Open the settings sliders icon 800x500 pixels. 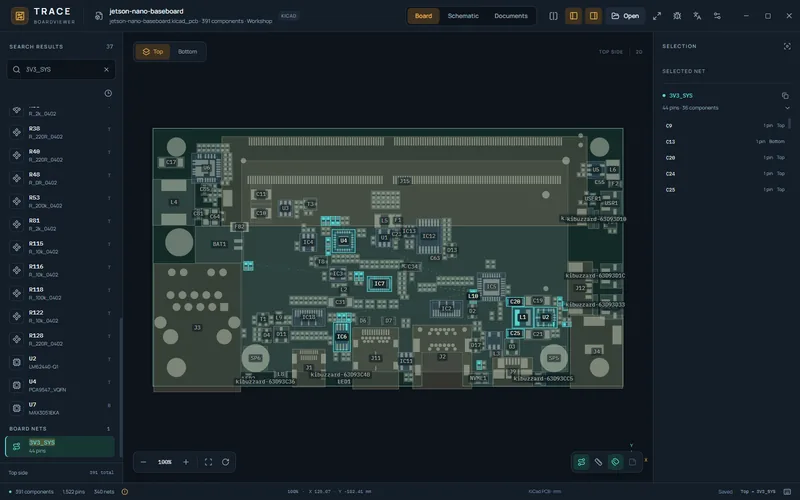[x=717, y=16]
